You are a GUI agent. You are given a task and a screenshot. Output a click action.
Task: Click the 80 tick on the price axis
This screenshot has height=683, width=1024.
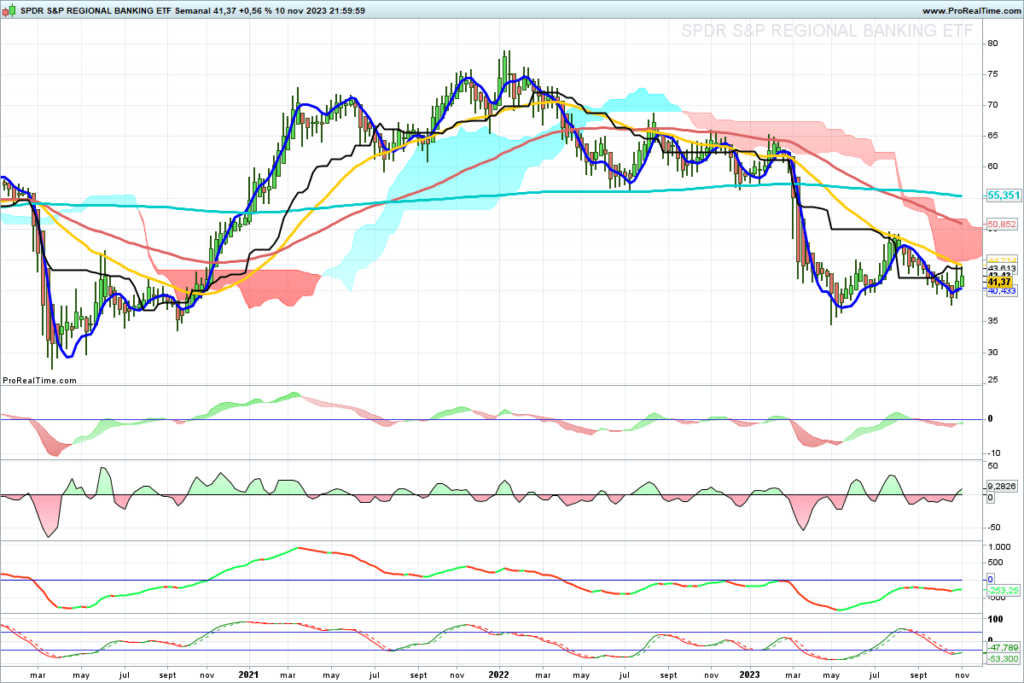click(x=993, y=43)
